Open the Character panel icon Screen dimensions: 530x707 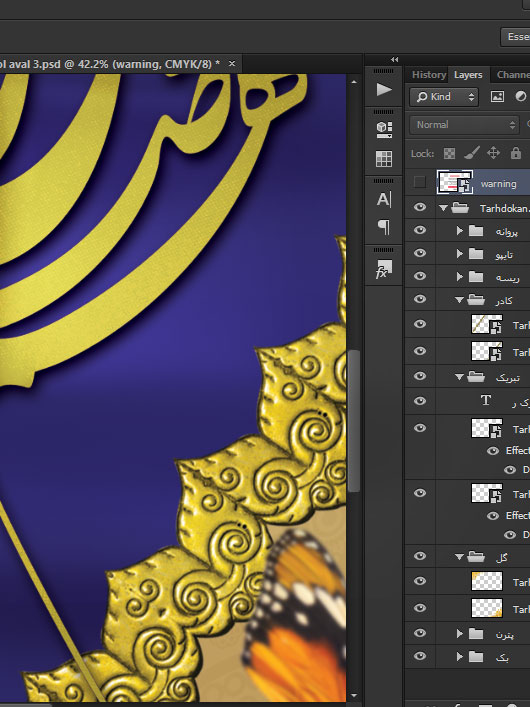384,199
